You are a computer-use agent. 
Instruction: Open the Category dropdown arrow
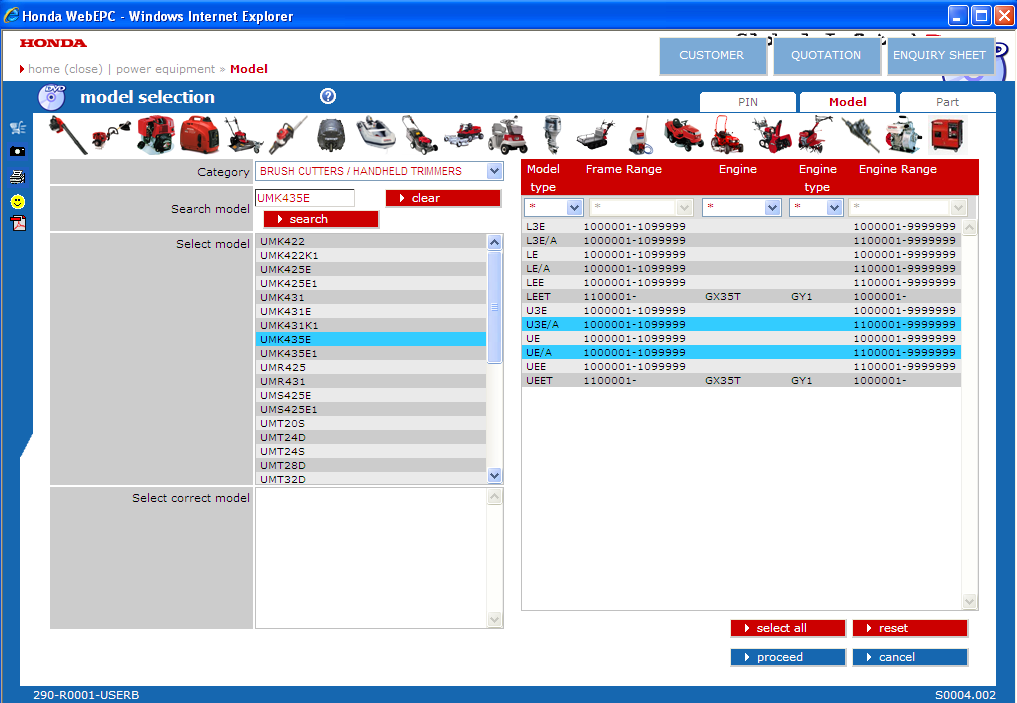[494, 171]
